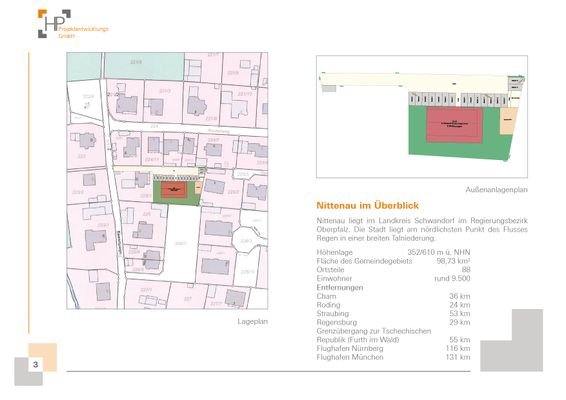566x400 pixels.
Task: Click the Lageplan site map image
Action: [x=167, y=181]
